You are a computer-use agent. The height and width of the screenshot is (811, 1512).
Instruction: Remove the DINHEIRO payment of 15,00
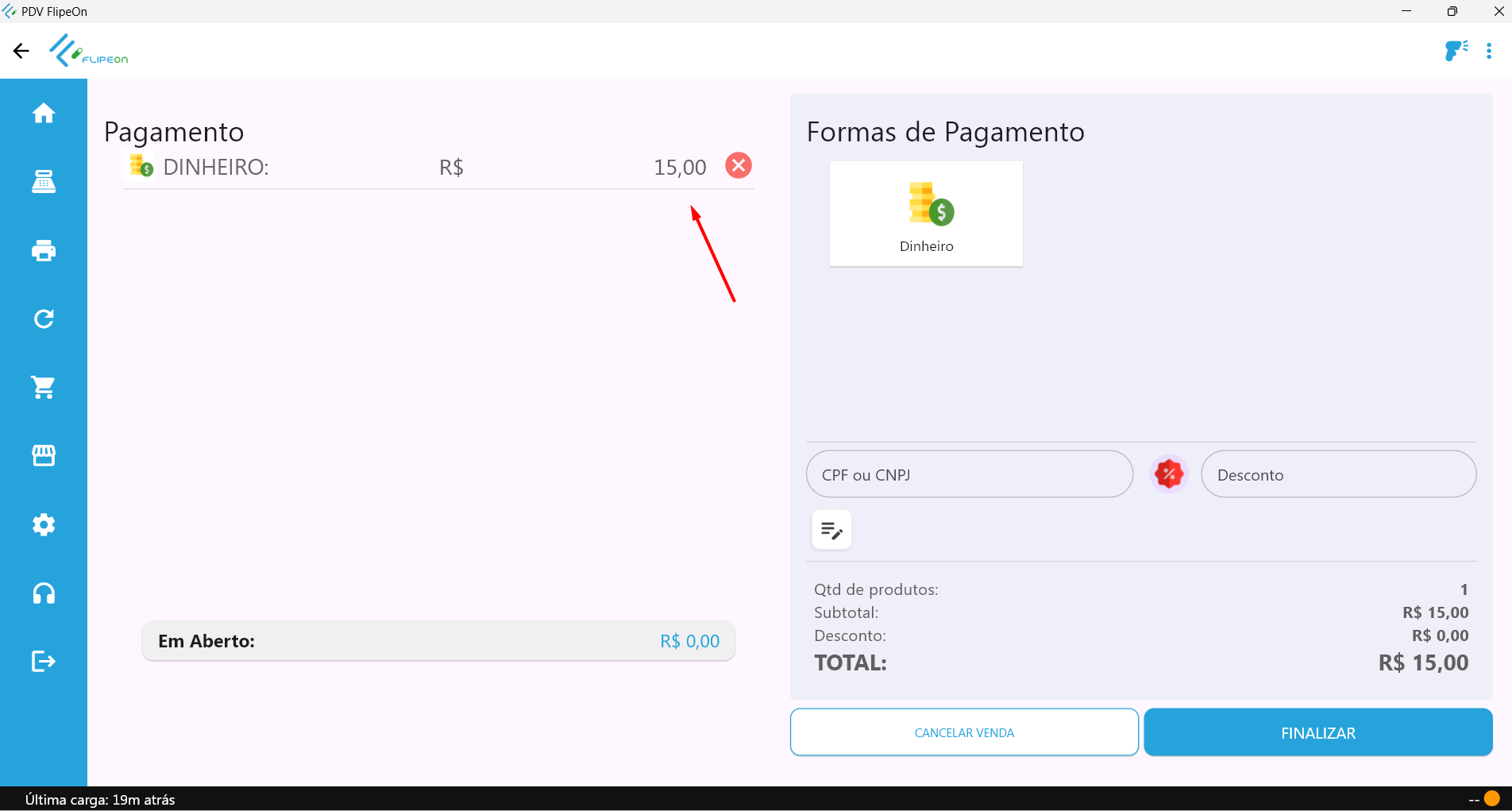click(739, 166)
